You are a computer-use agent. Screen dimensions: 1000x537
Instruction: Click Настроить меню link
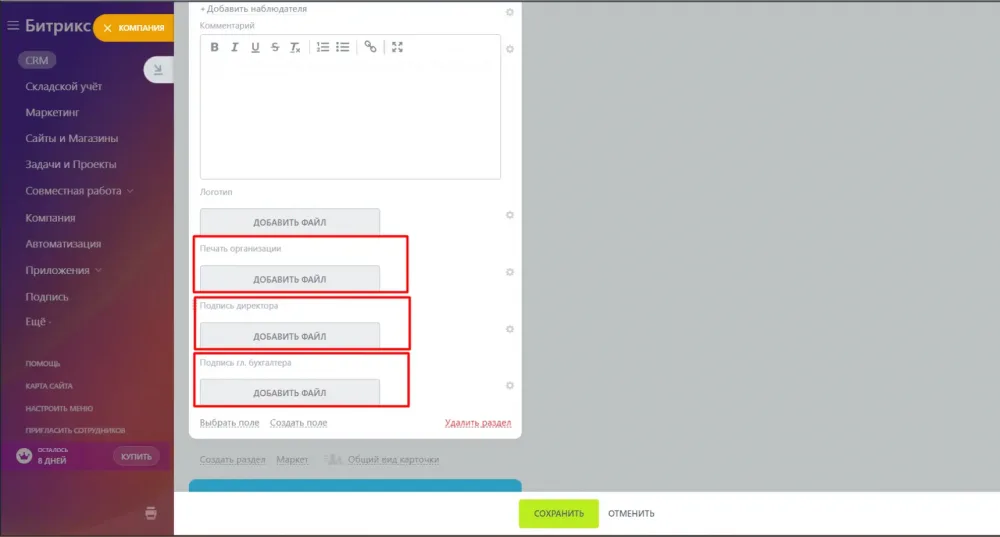tap(59, 408)
